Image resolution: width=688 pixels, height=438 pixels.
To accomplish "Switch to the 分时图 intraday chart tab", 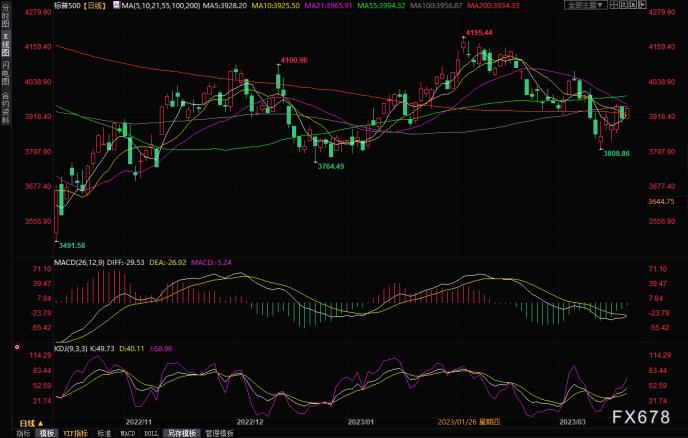I will click(x=6, y=16).
